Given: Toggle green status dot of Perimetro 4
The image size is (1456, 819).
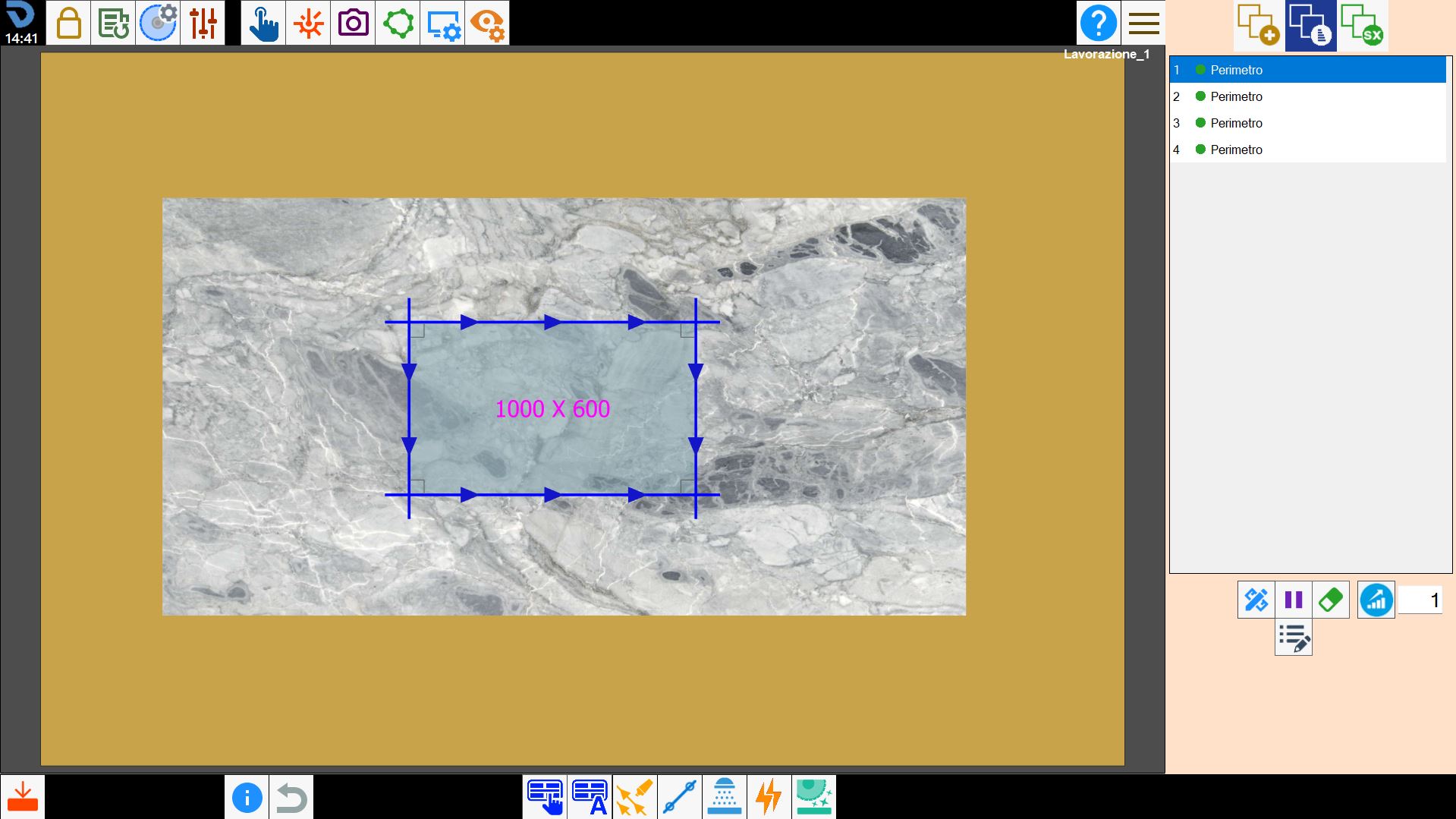Looking at the screenshot, I should click(1200, 150).
